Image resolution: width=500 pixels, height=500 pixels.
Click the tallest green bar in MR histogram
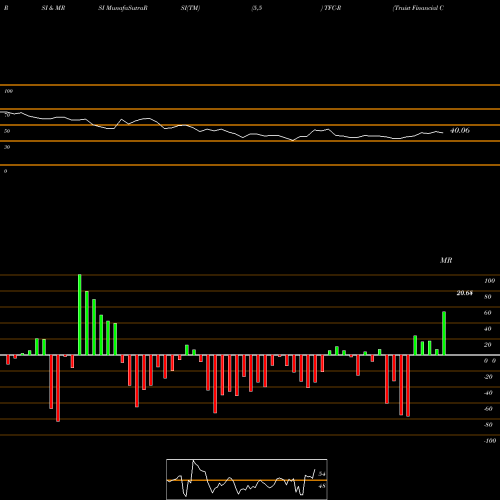pyautogui.click(x=80, y=315)
